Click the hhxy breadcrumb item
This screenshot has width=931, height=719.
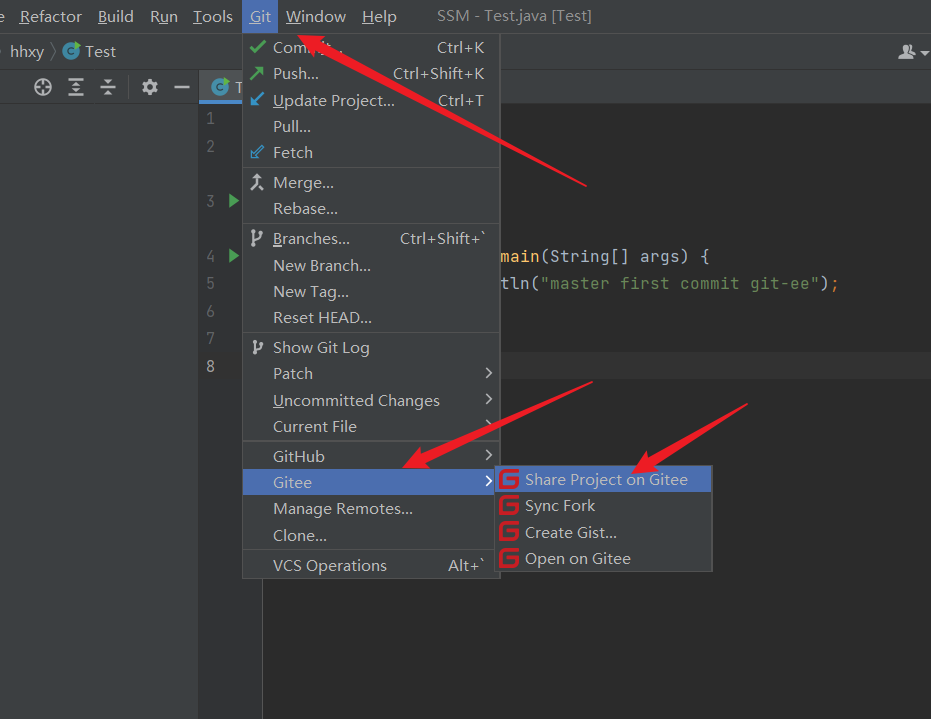(x=27, y=52)
